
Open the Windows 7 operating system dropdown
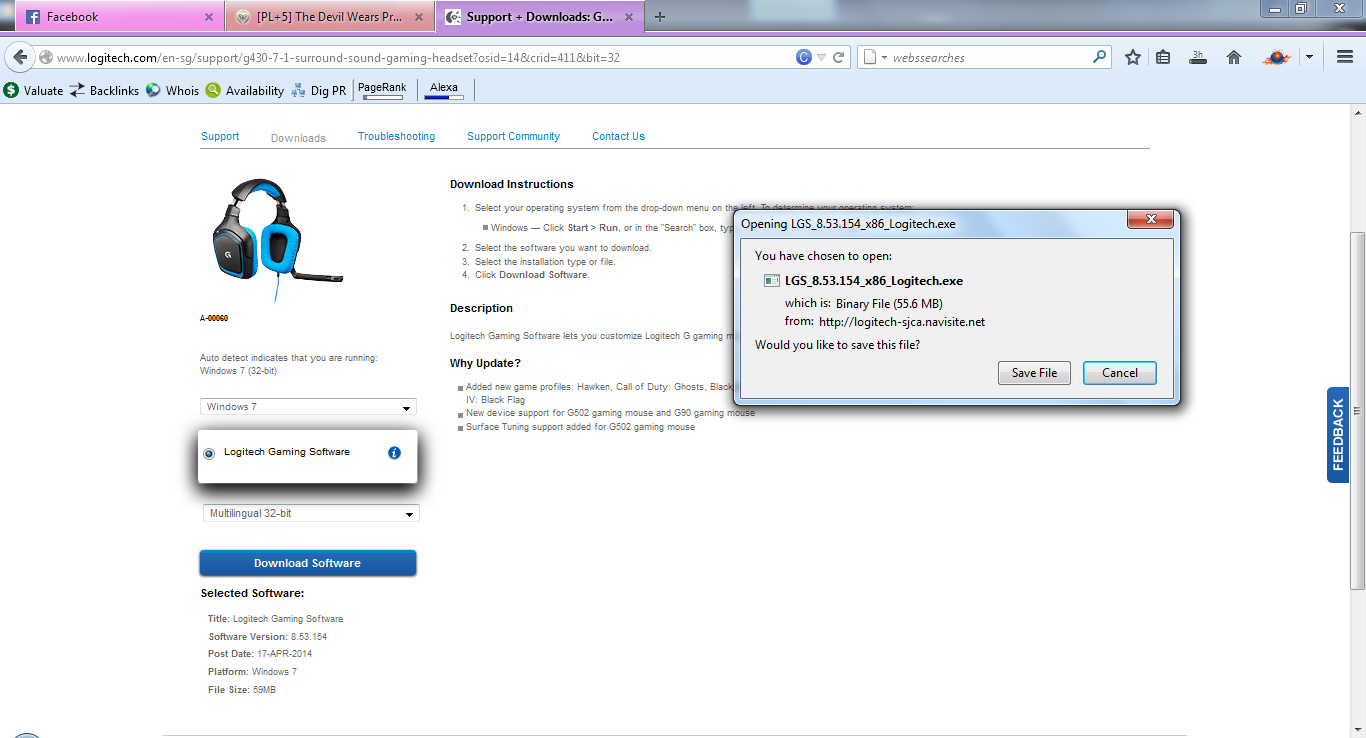point(308,407)
